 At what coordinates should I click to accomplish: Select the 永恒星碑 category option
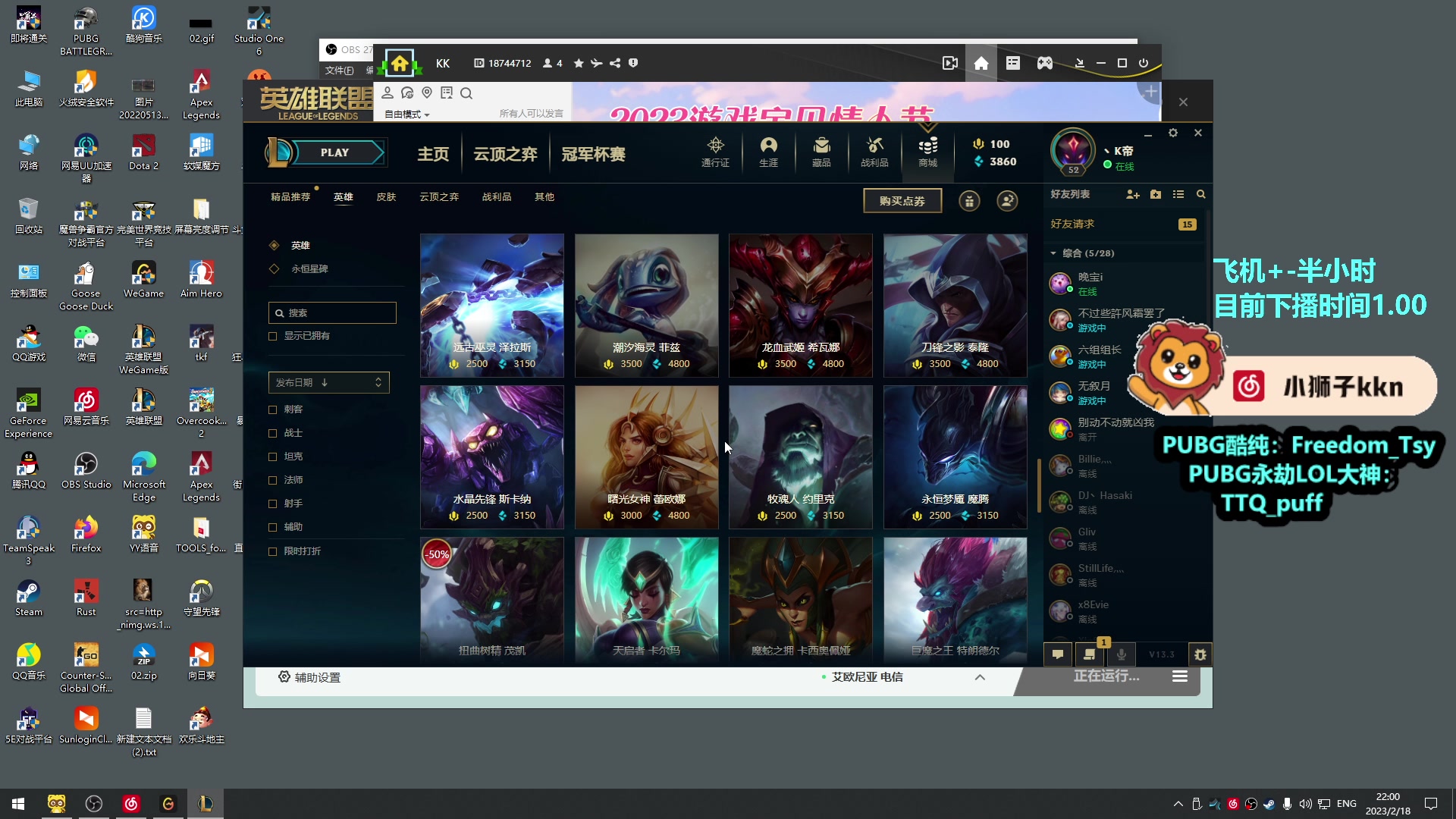point(275,268)
